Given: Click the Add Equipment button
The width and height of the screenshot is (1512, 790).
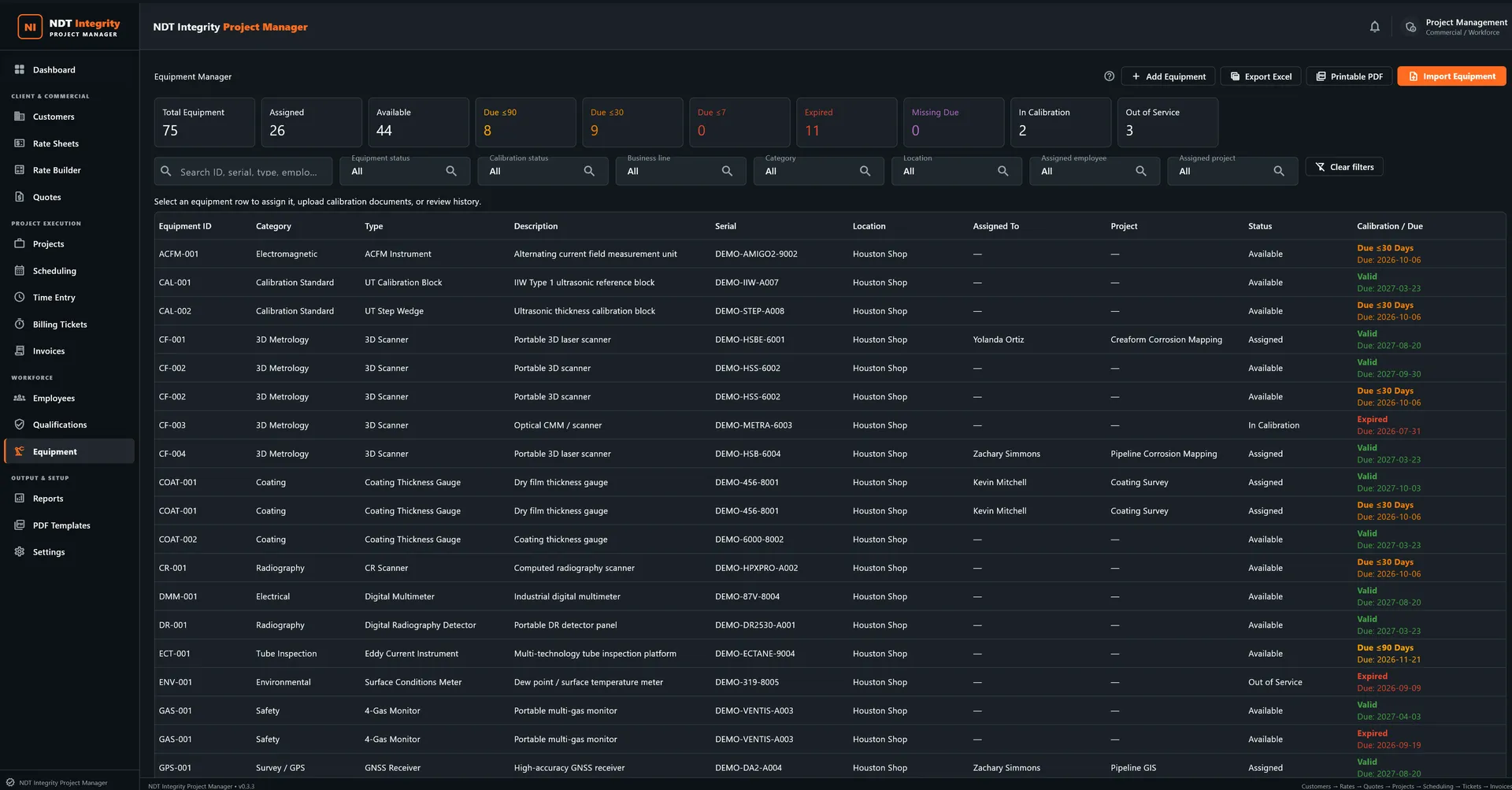Looking at the screenshot, I should (x=1168, y=76).
